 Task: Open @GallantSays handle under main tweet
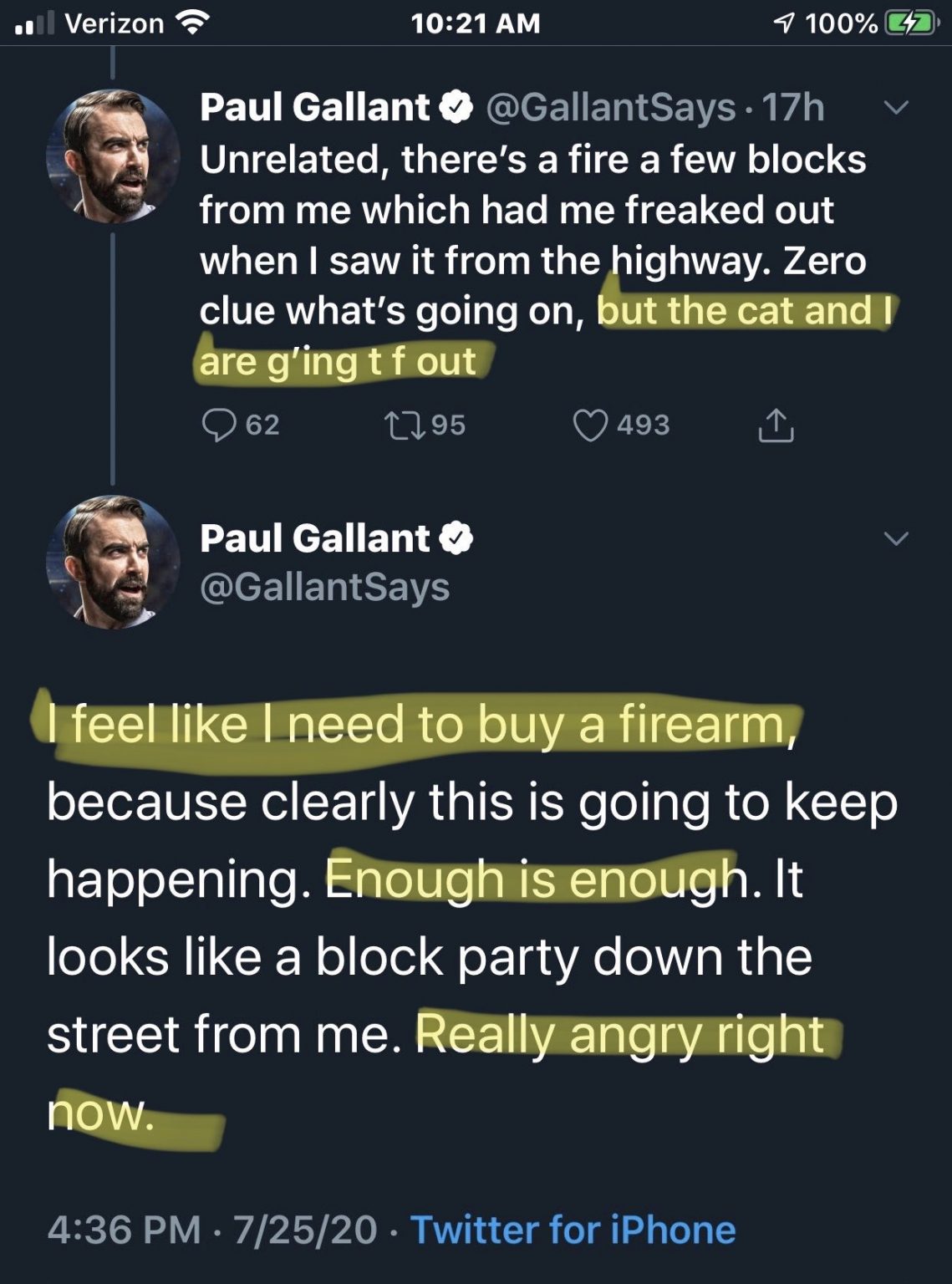(324, 587)
